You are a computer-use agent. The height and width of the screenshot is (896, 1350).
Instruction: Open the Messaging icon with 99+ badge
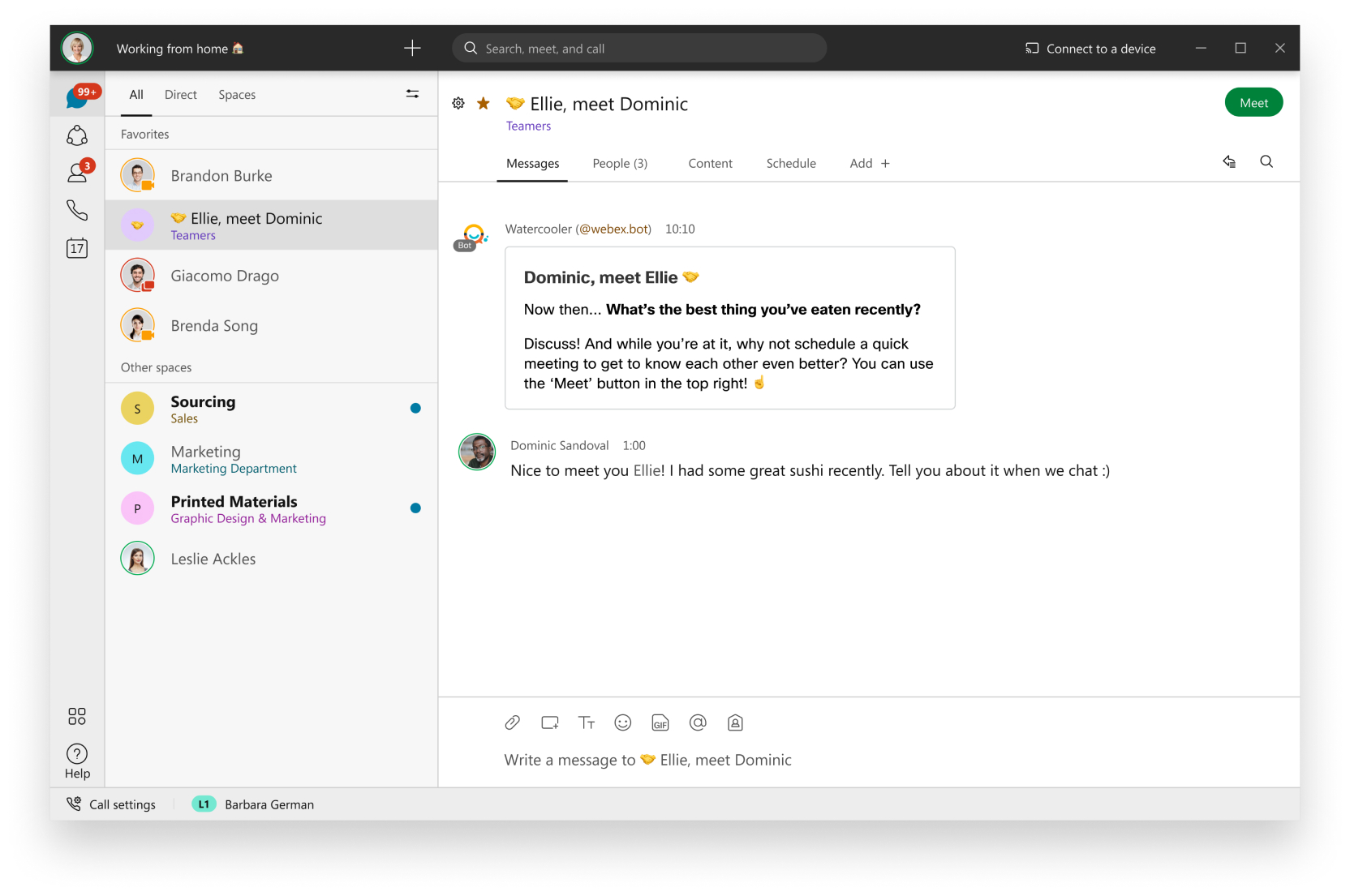[78, 97]
